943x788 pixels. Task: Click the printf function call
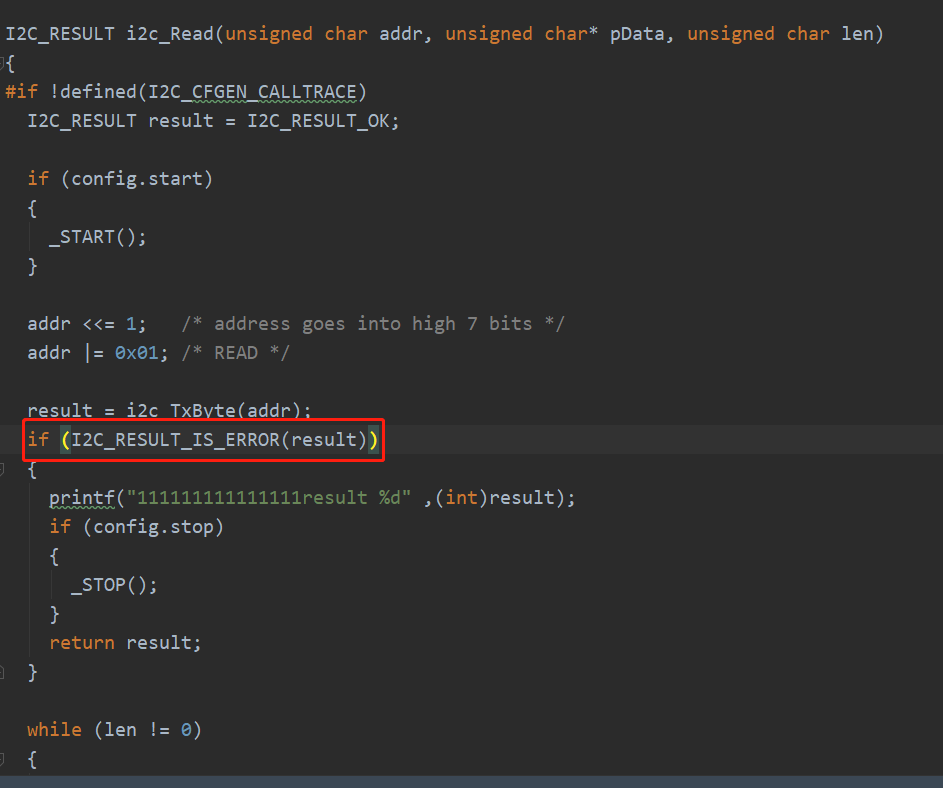coord(82,497)
